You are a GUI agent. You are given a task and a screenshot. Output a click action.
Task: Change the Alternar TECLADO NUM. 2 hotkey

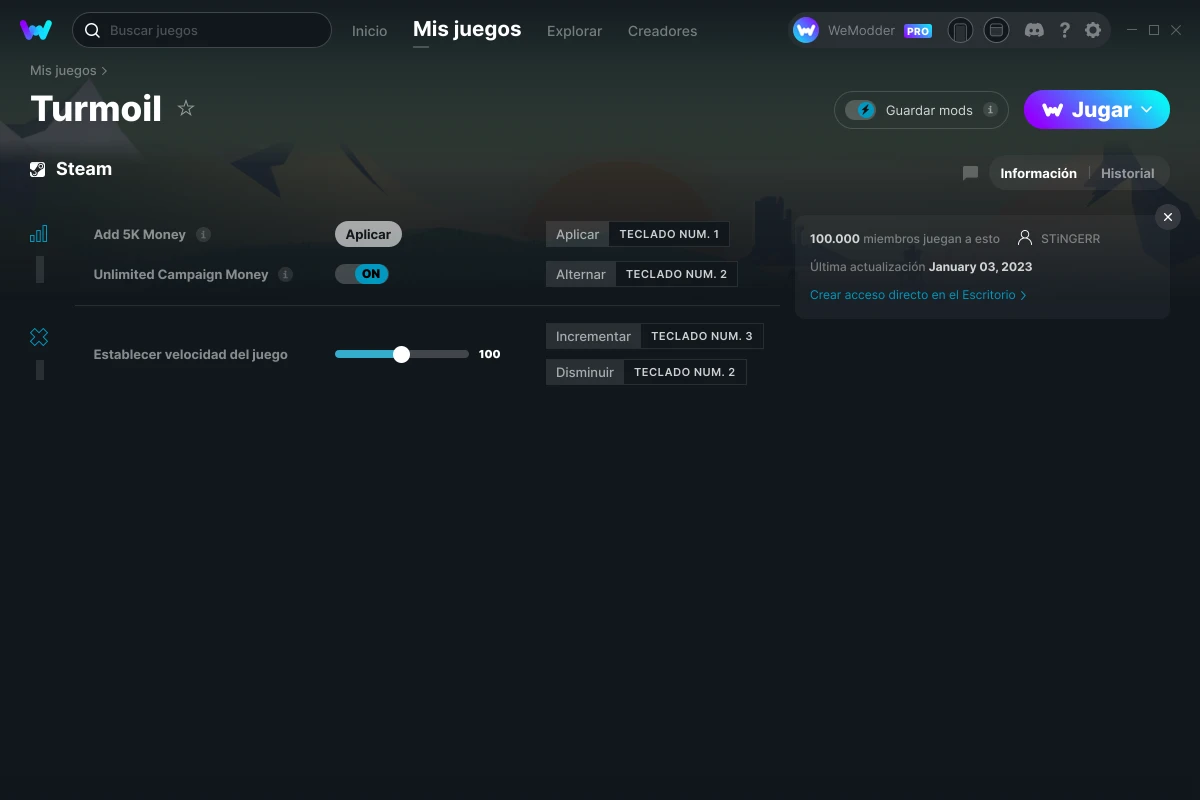676,274
